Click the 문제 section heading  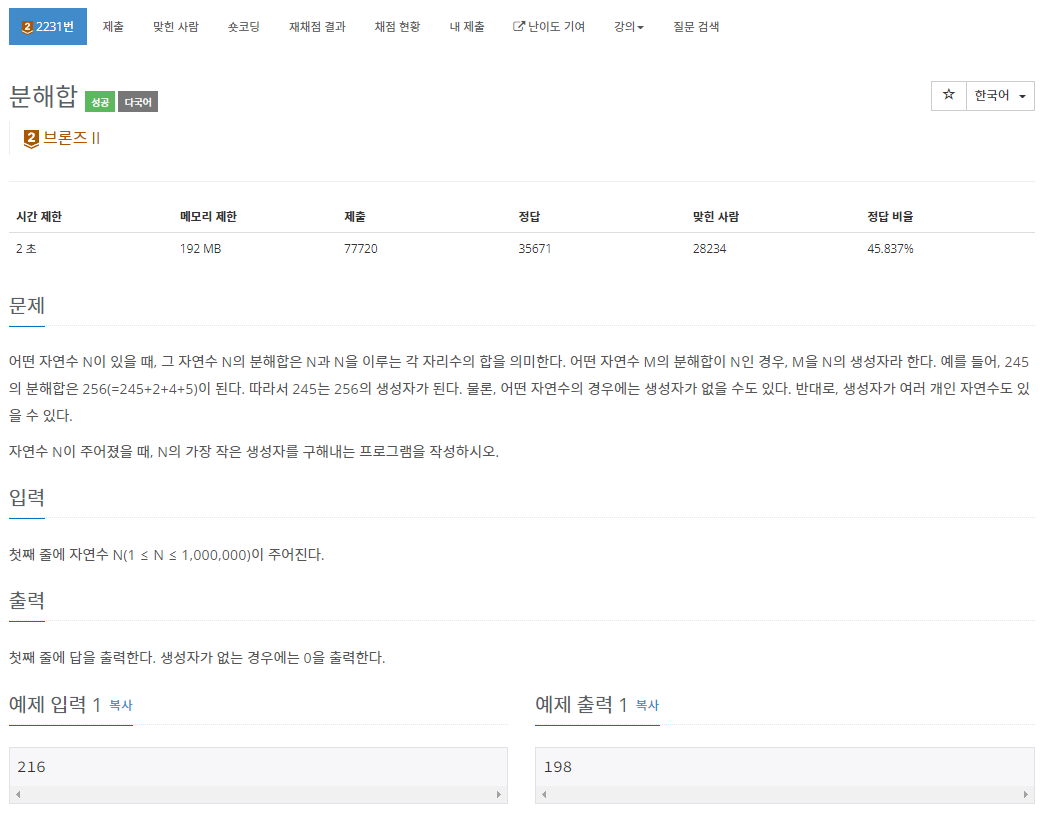coord(27,306)
